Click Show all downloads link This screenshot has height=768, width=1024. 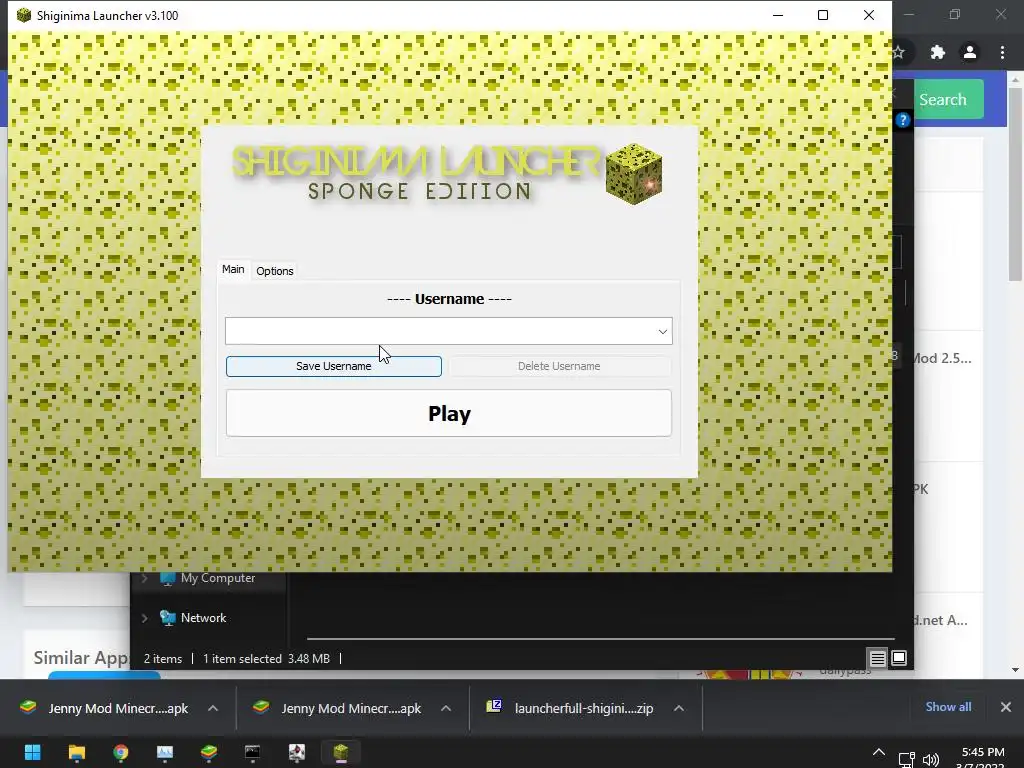(948, 707)
